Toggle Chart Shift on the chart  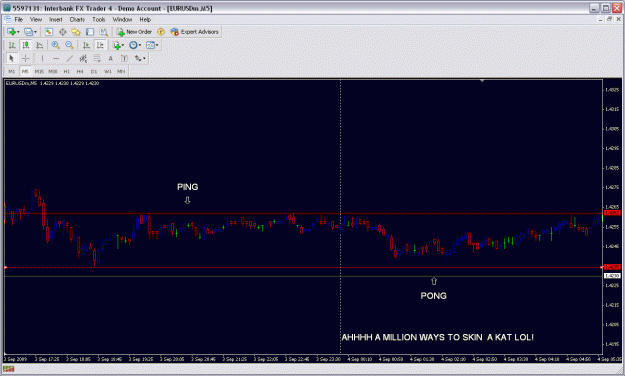[100, 45]
